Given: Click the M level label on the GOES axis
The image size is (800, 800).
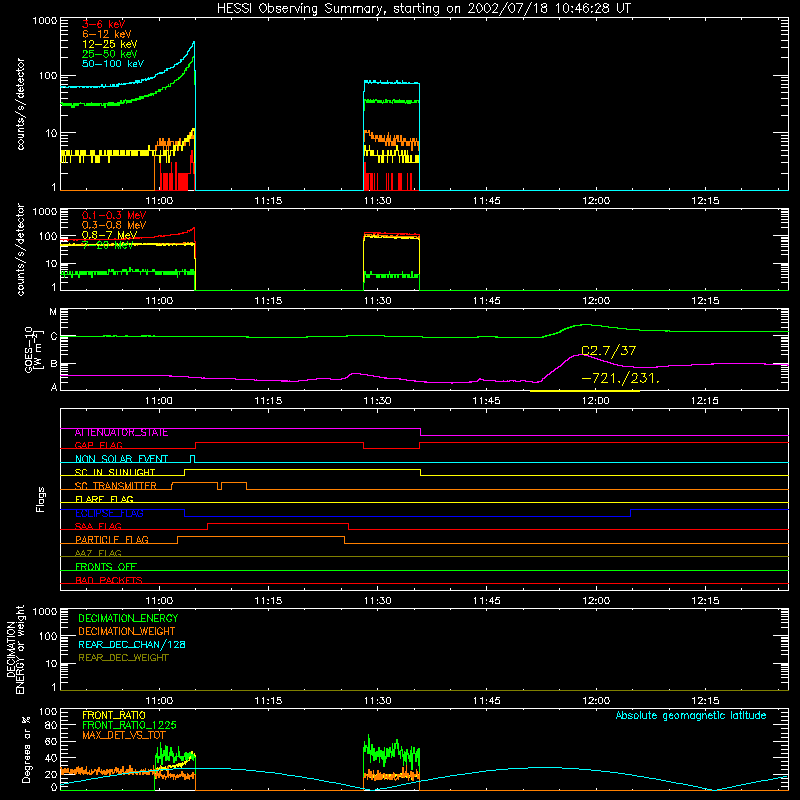Looking at the screenshot, I should point(53,312).
